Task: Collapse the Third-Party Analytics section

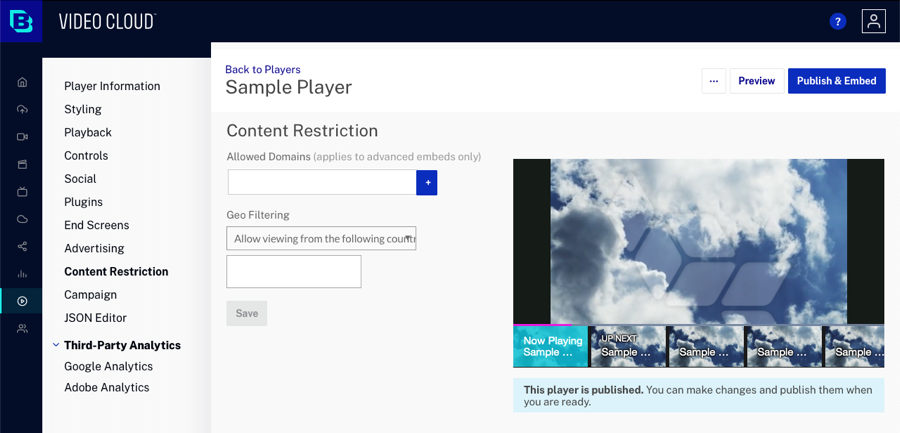Action: 56,345
